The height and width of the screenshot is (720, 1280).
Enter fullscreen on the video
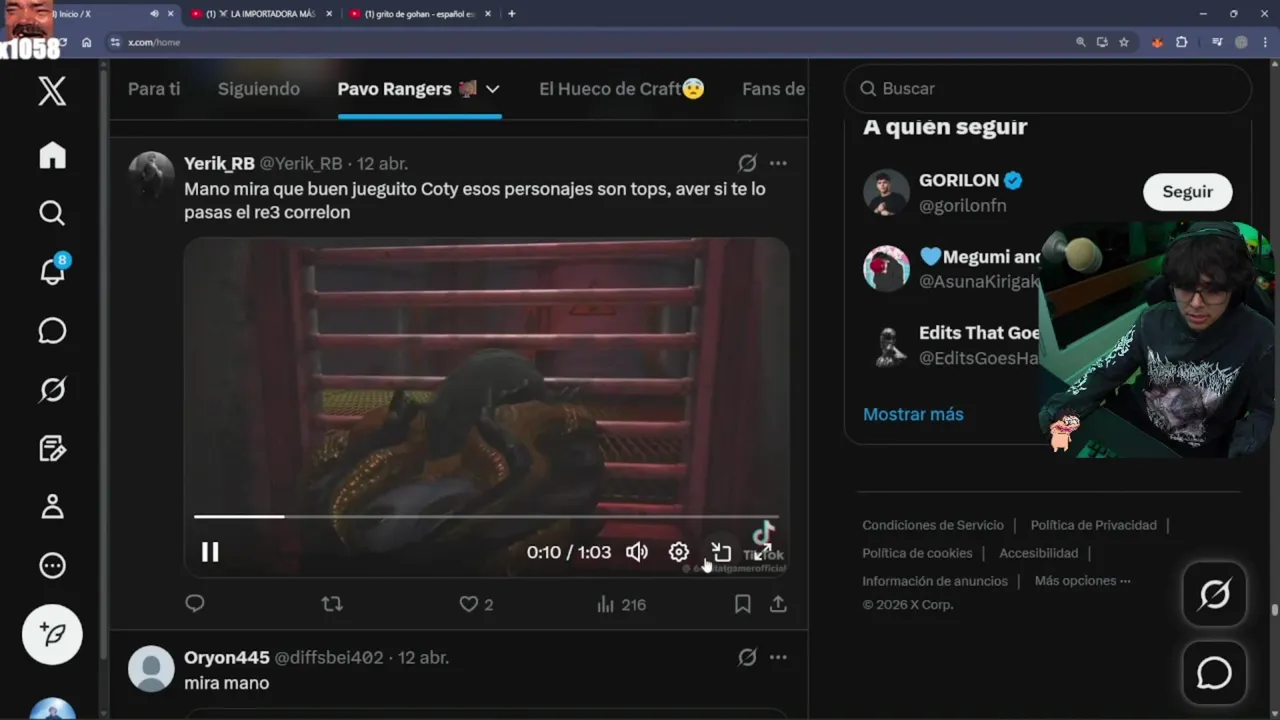click(762, 552)
